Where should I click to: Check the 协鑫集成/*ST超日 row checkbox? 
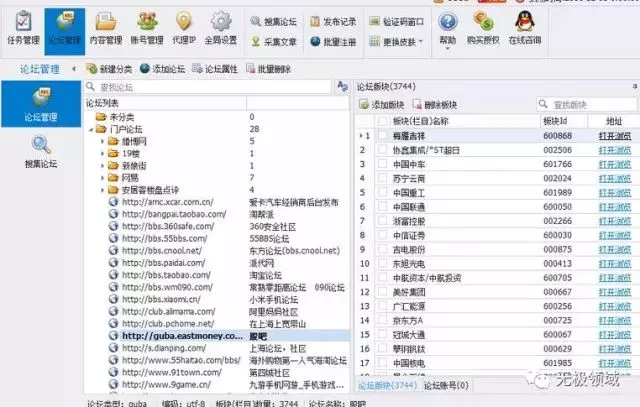click(382, 150)
